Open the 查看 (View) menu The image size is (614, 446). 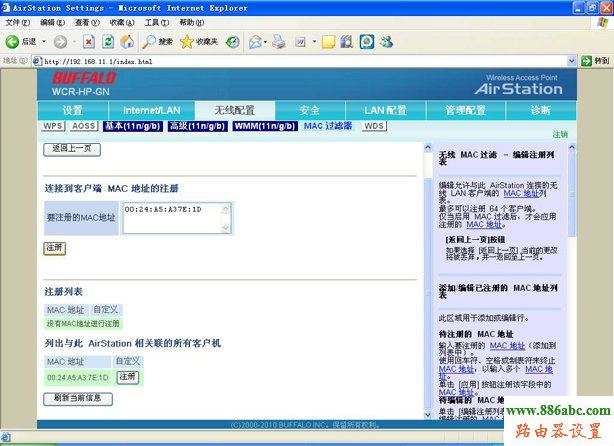click(x=87, y=23)
